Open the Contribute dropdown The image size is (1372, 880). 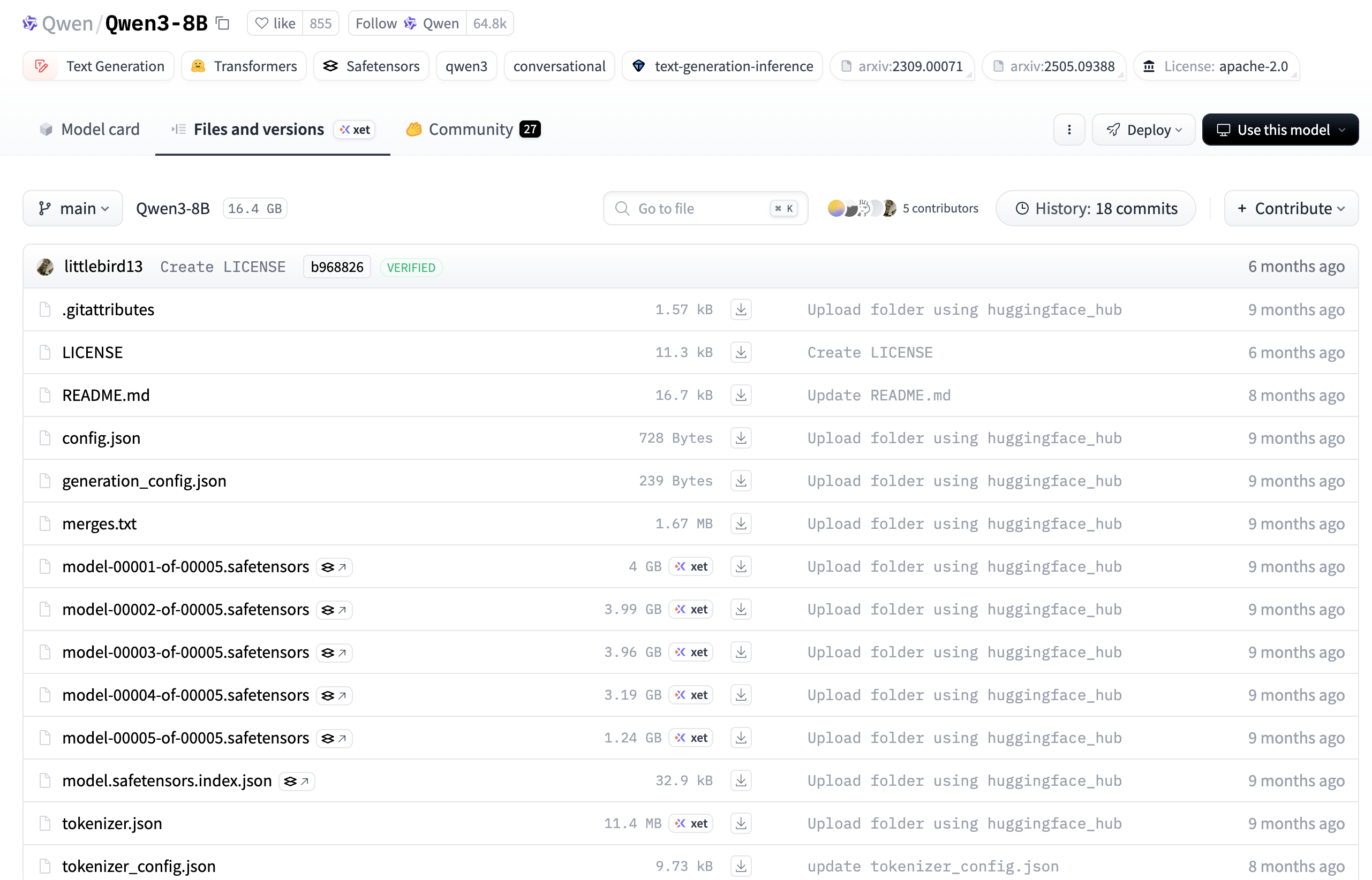point(1291,209)
